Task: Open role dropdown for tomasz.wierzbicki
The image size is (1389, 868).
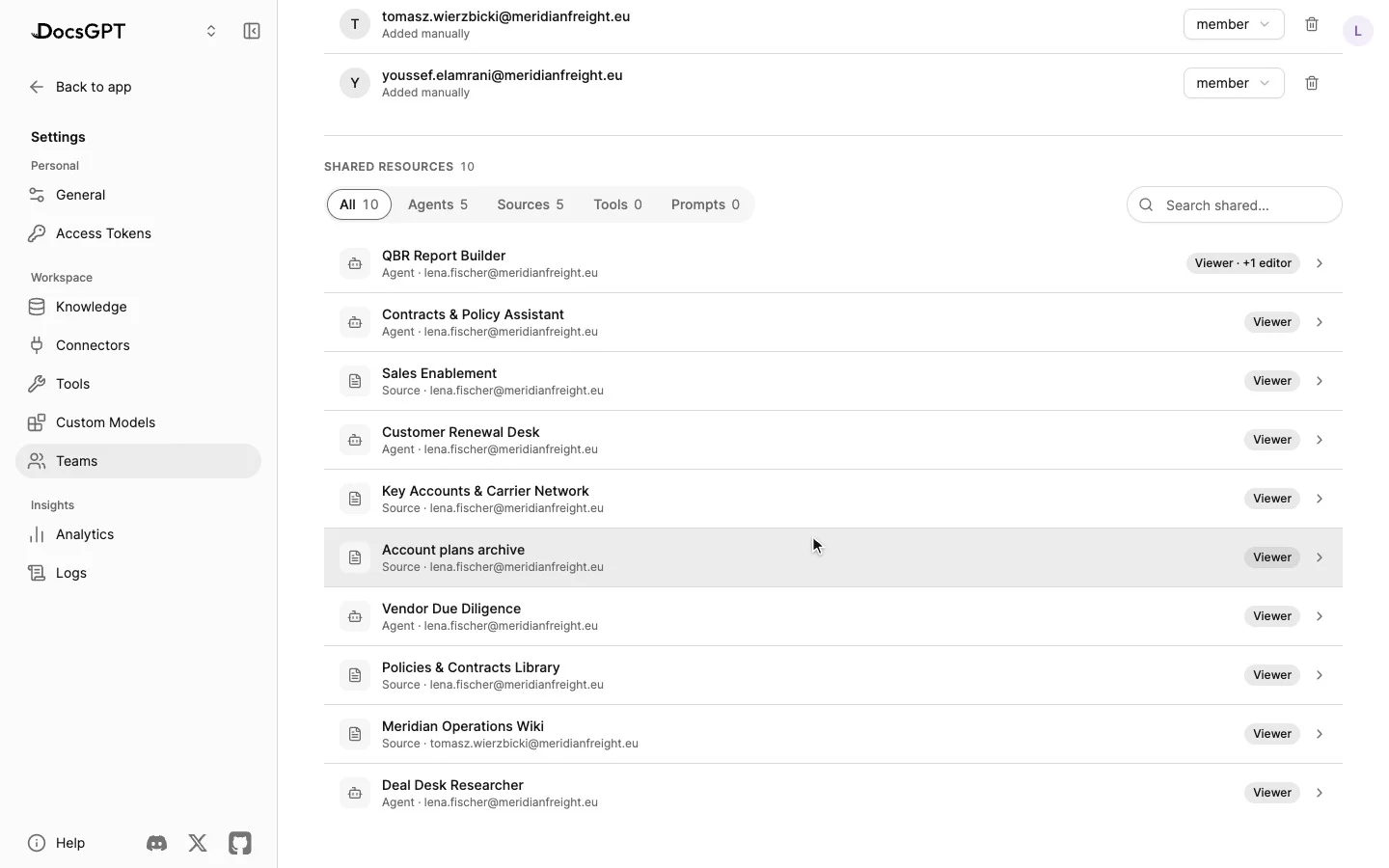Action: (1234, 24)
